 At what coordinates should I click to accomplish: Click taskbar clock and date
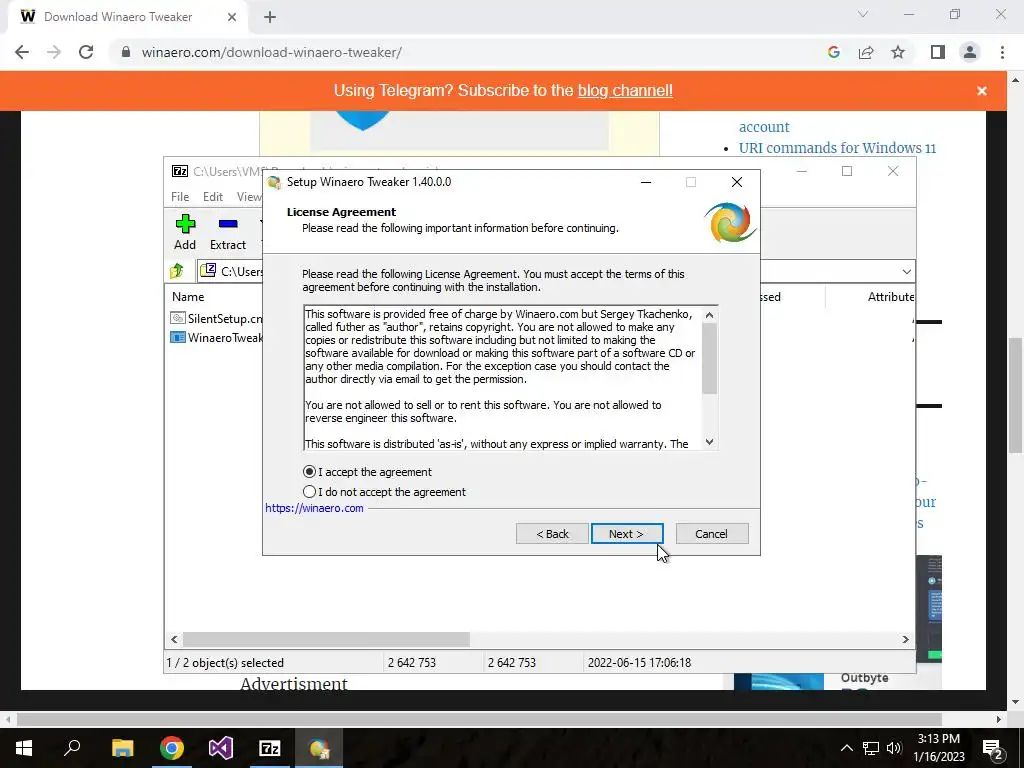[x=938, y=748]
